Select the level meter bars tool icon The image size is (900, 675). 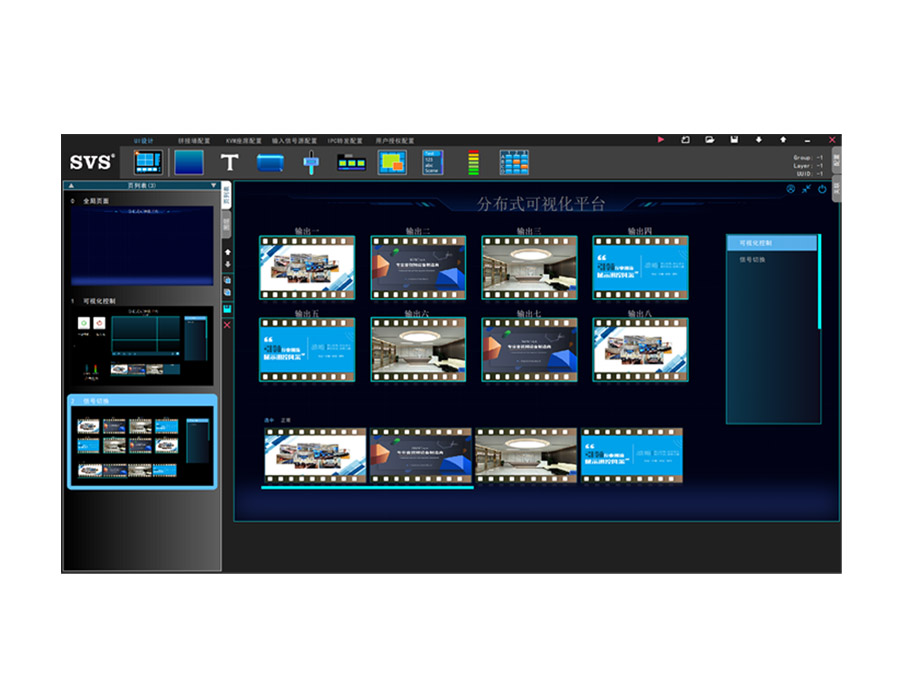pos(473,162)
